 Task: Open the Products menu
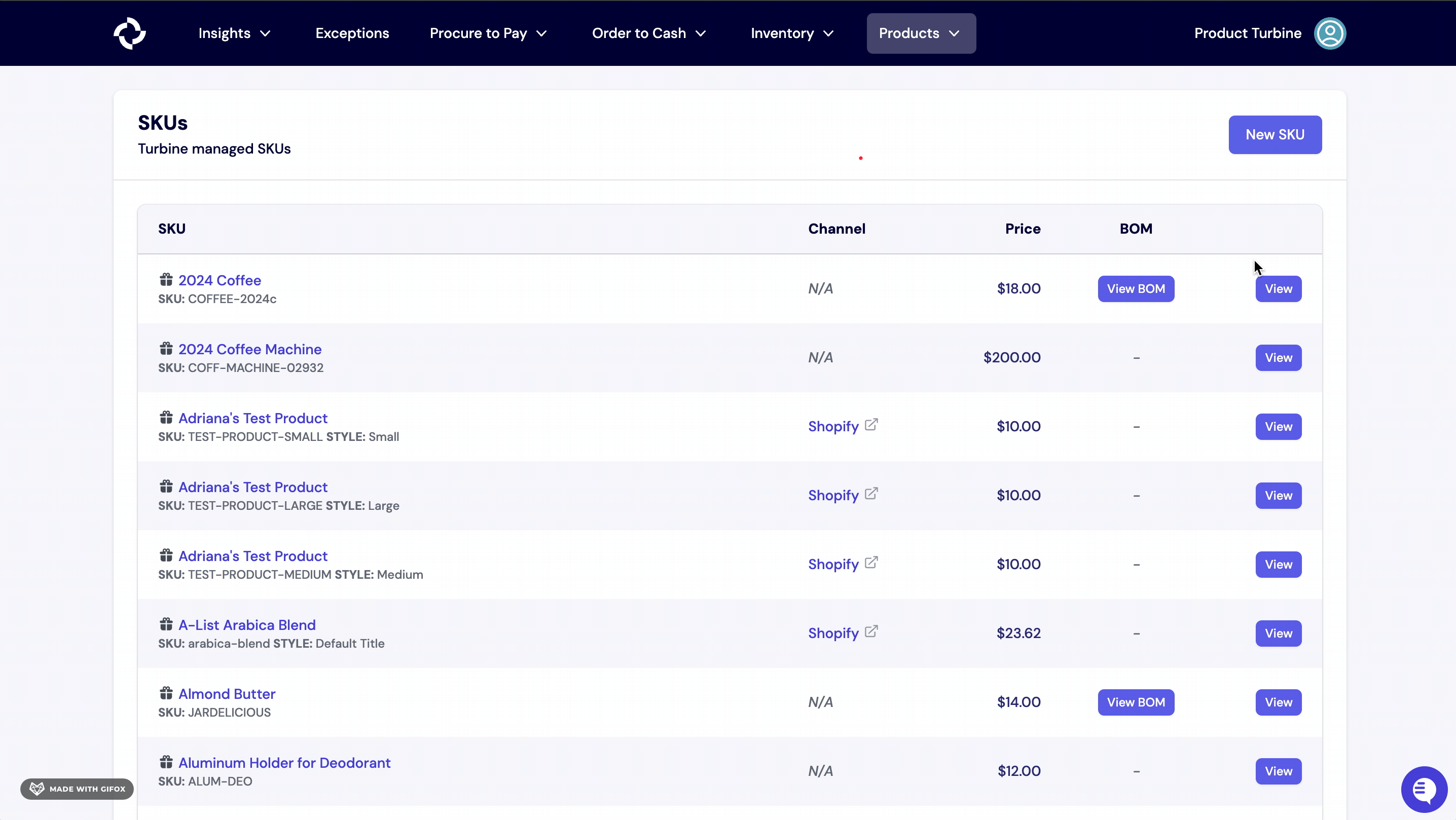pos(920,33)
